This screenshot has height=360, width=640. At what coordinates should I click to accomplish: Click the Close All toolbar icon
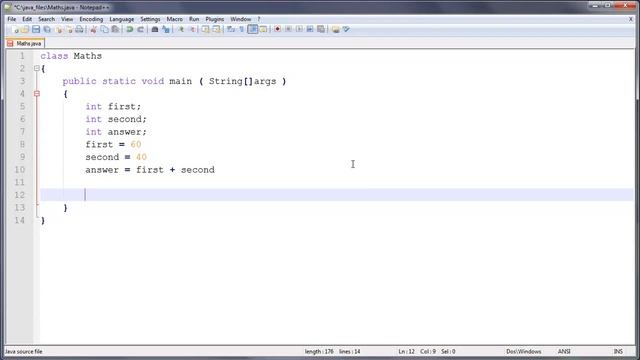coord(69,29)
